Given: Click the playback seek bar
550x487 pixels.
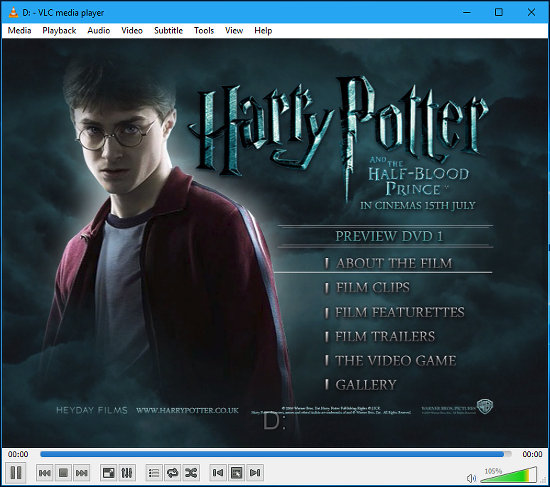Looking at the screenshot, I should point(275,454).
